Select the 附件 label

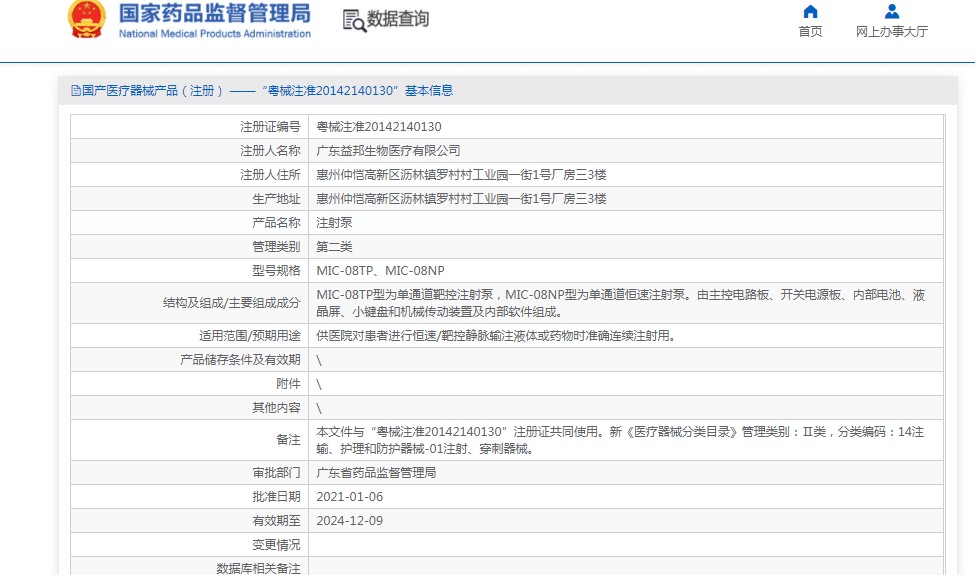tap(288, 384)
